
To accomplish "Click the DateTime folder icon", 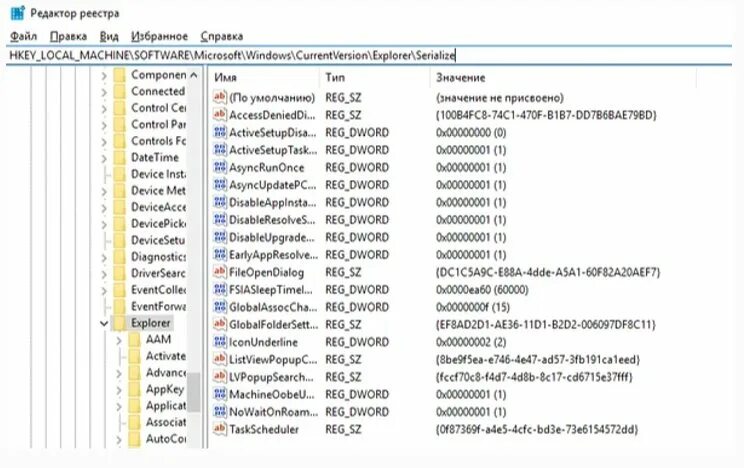I will click(120, 158).
